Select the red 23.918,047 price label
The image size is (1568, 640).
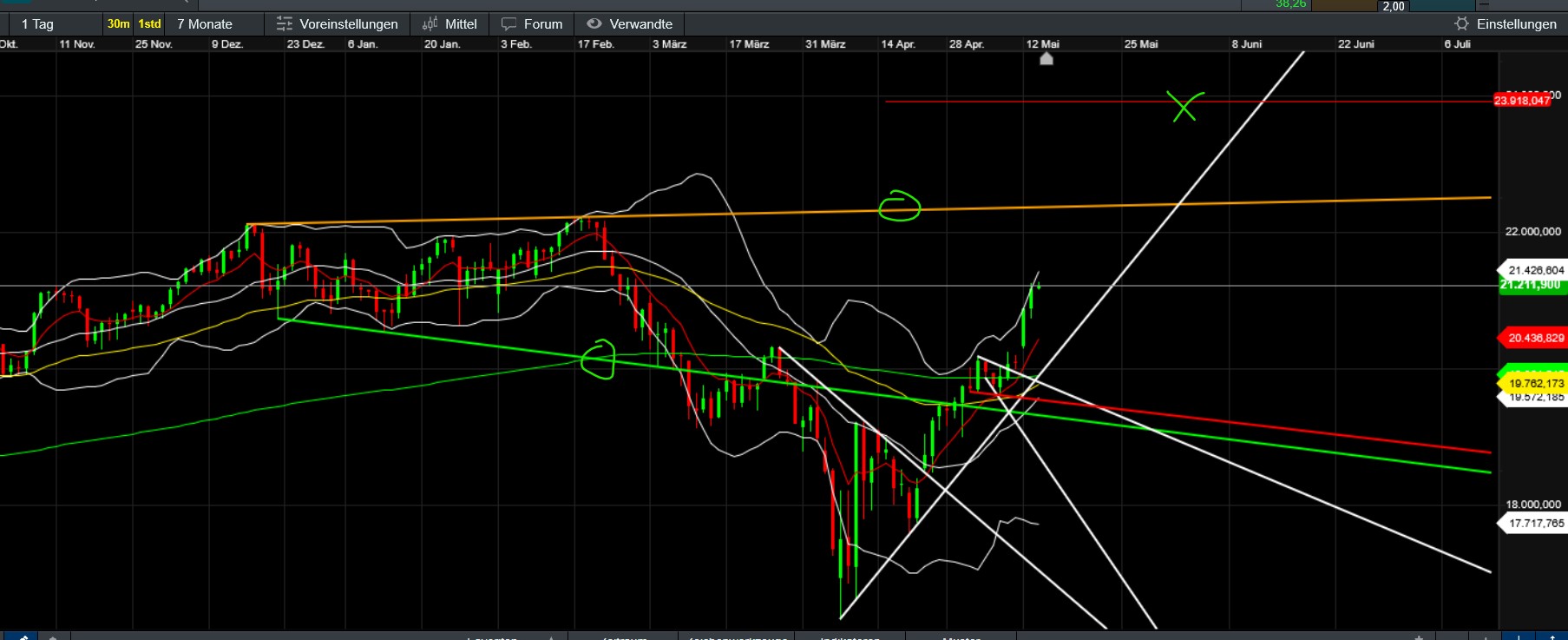1522,101
